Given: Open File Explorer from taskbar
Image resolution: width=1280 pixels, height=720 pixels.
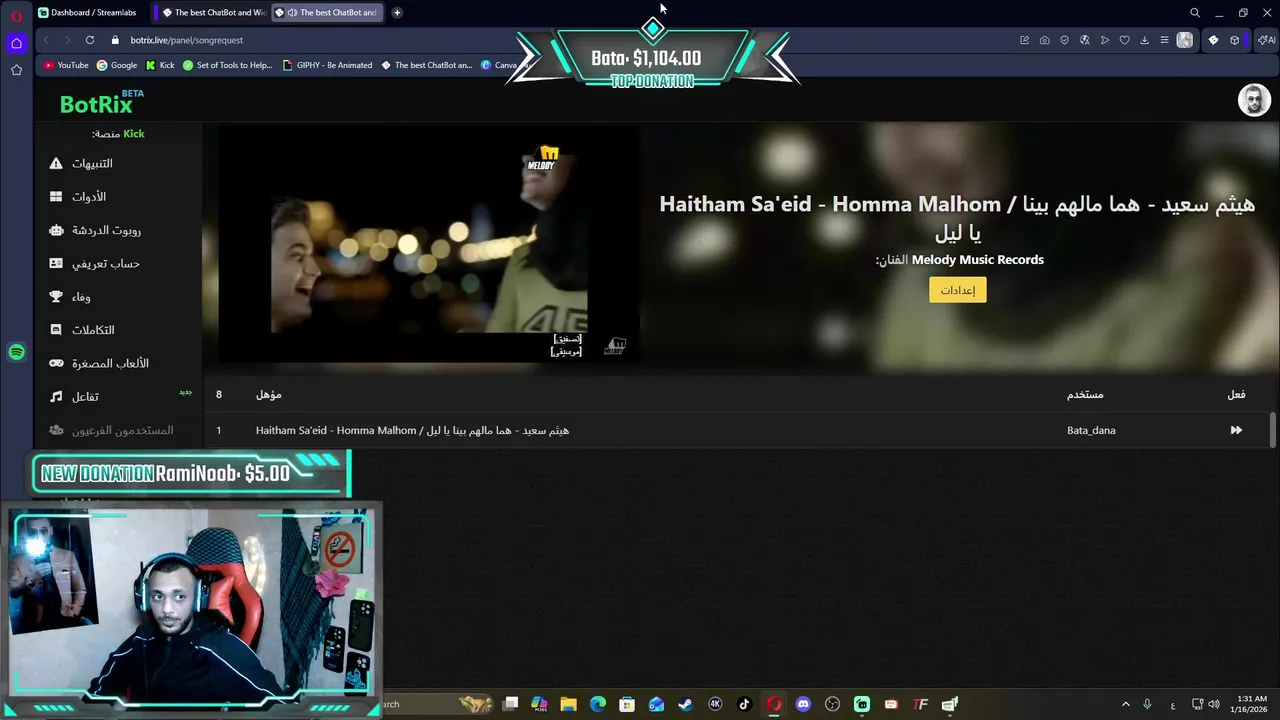Looking at the screenshot, I should (x=568, y=704).
